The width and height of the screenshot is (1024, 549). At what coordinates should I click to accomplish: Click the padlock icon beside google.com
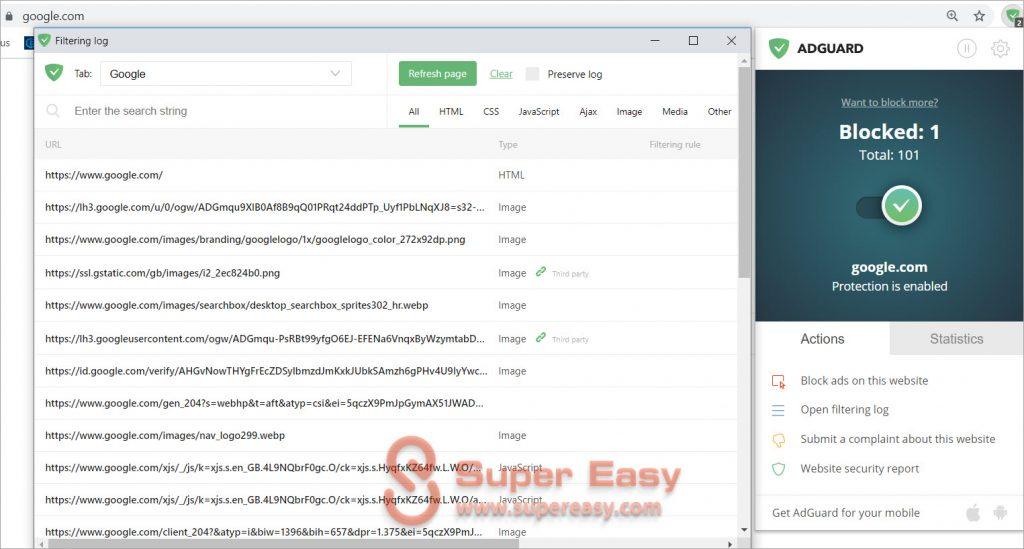click(x=9, y=16)
